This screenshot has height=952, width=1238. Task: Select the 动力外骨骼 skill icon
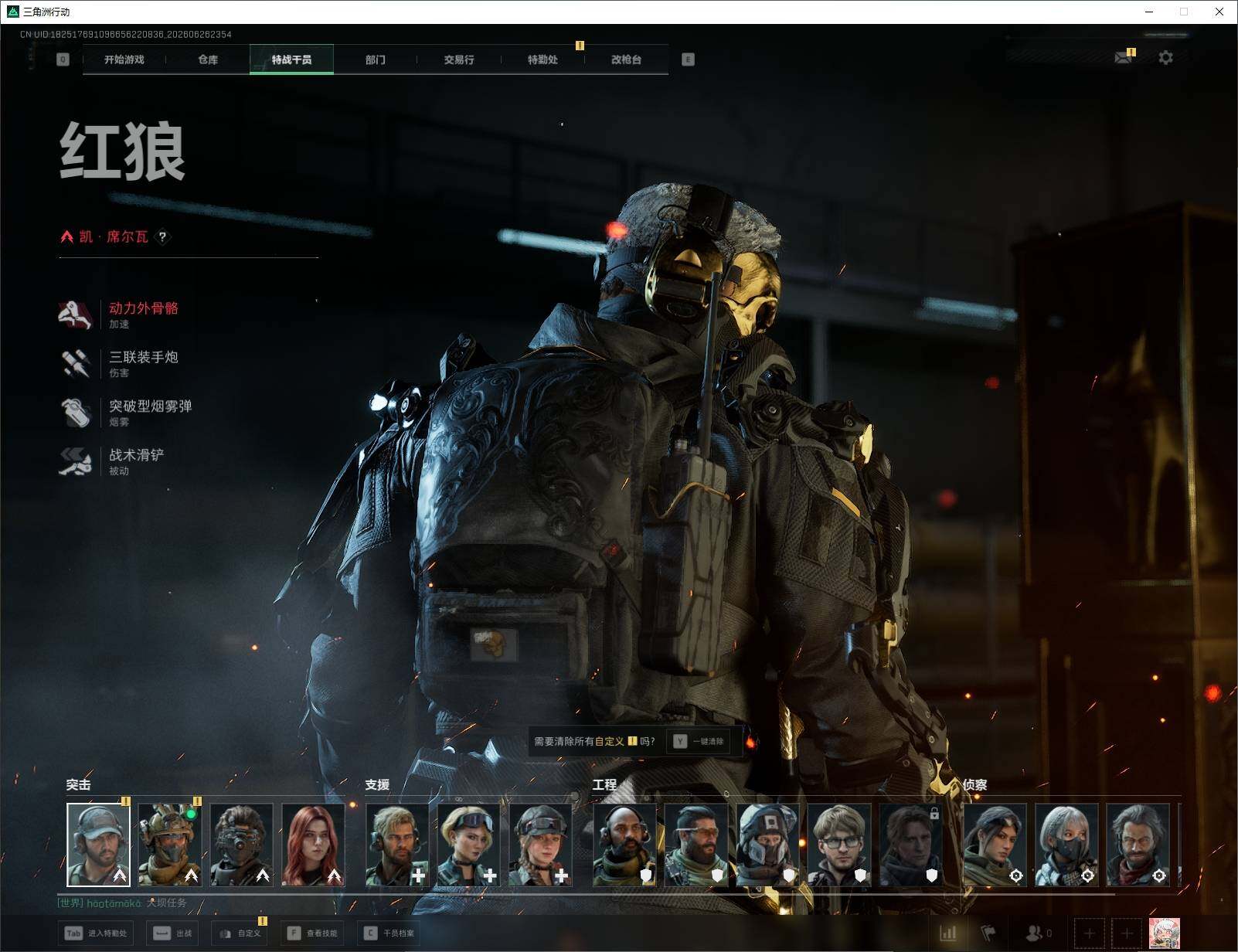click(x=75, y=314)
